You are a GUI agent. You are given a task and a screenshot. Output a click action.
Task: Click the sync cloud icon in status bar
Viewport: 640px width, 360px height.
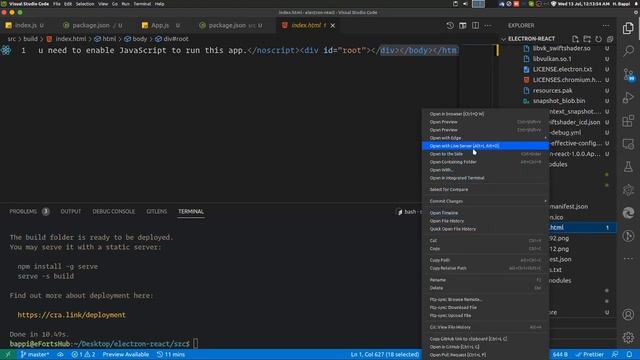point(60,354)
